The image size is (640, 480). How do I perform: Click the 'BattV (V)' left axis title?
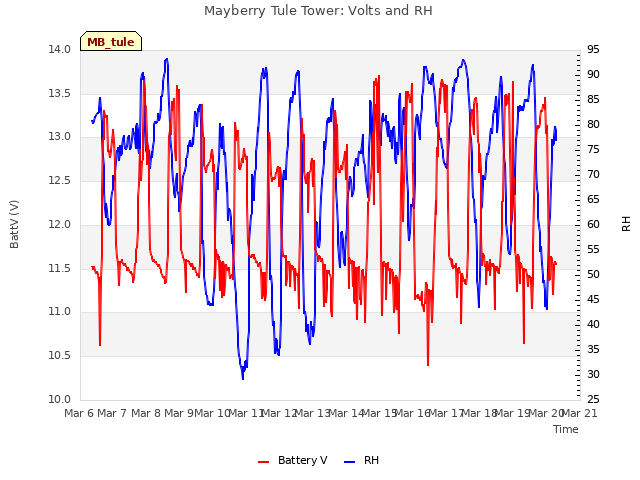click(x=14, y=224)
